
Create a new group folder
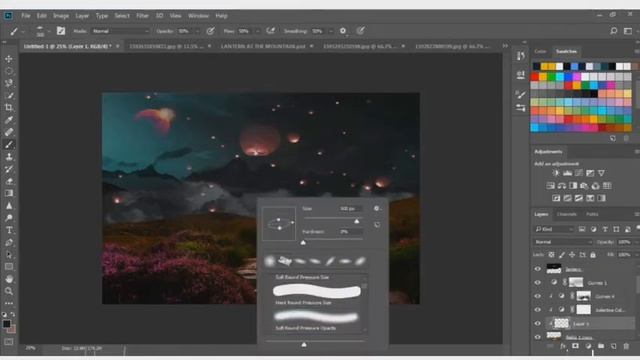[x=601, y=346]
